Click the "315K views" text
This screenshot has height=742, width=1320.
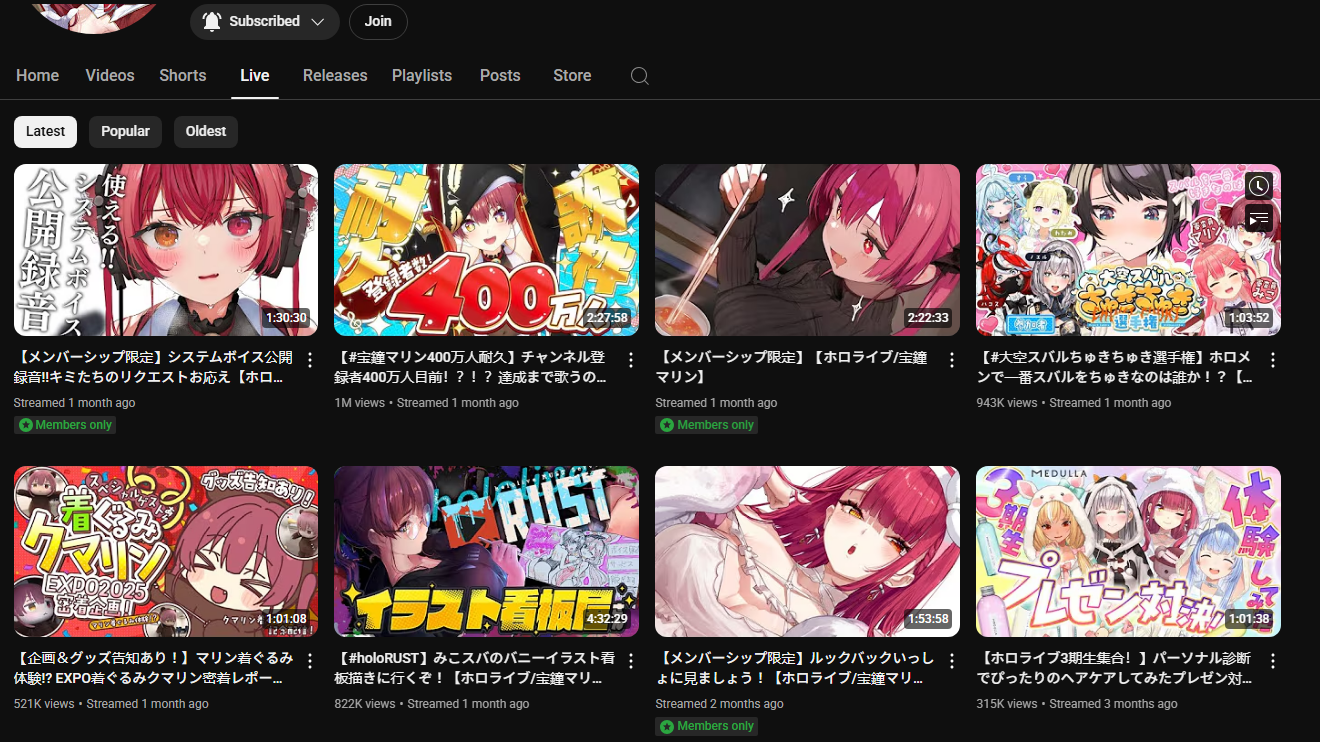1006,704
